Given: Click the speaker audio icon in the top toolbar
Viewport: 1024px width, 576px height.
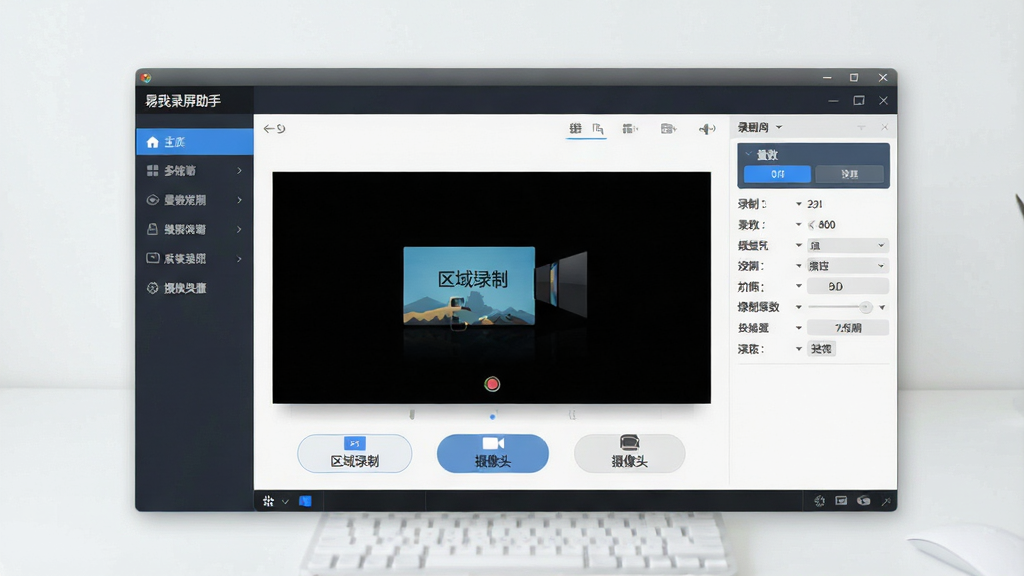Looking at the screenshot, I should click(707, 129).
